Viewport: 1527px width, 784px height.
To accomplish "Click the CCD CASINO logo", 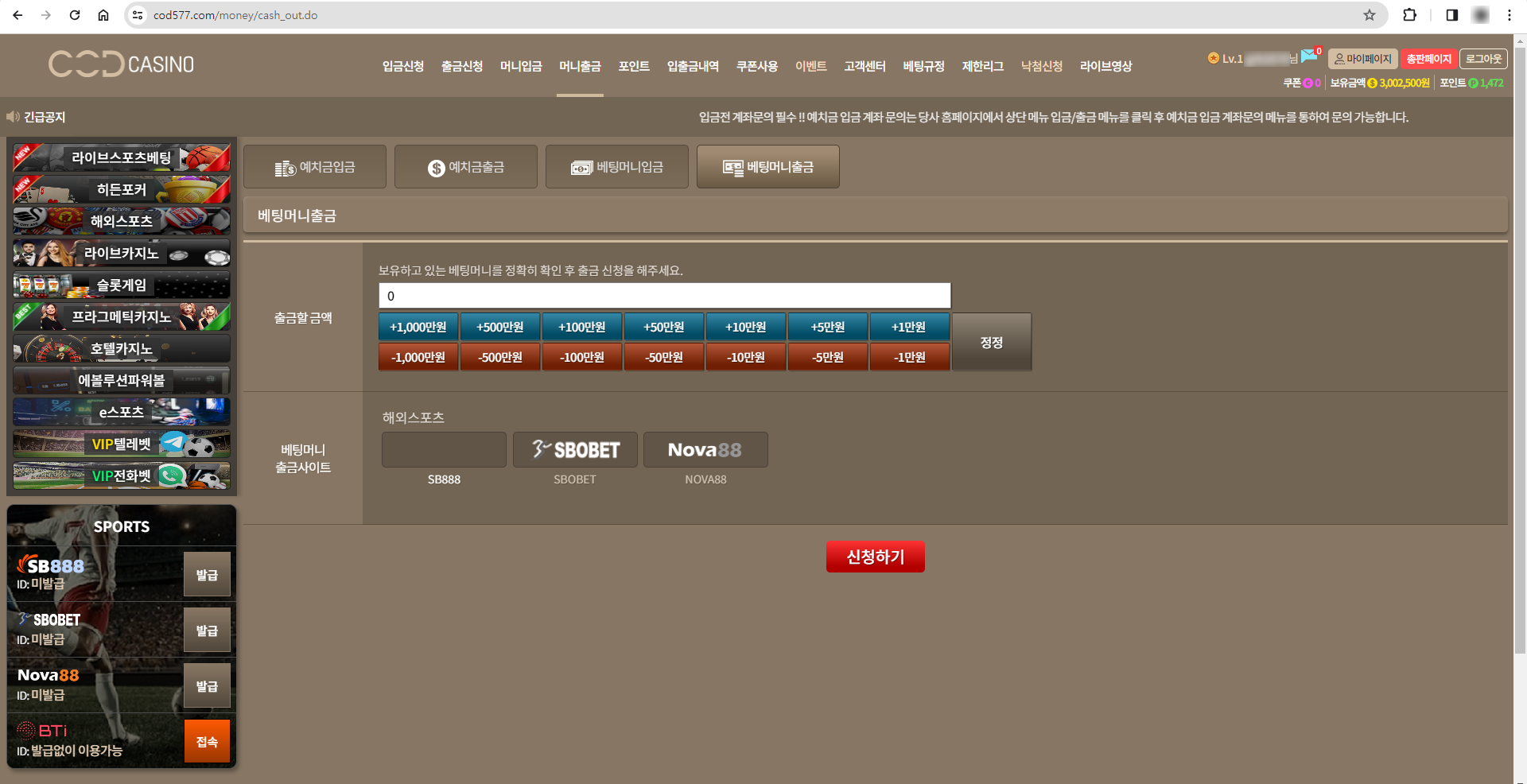I will (121, 64).
